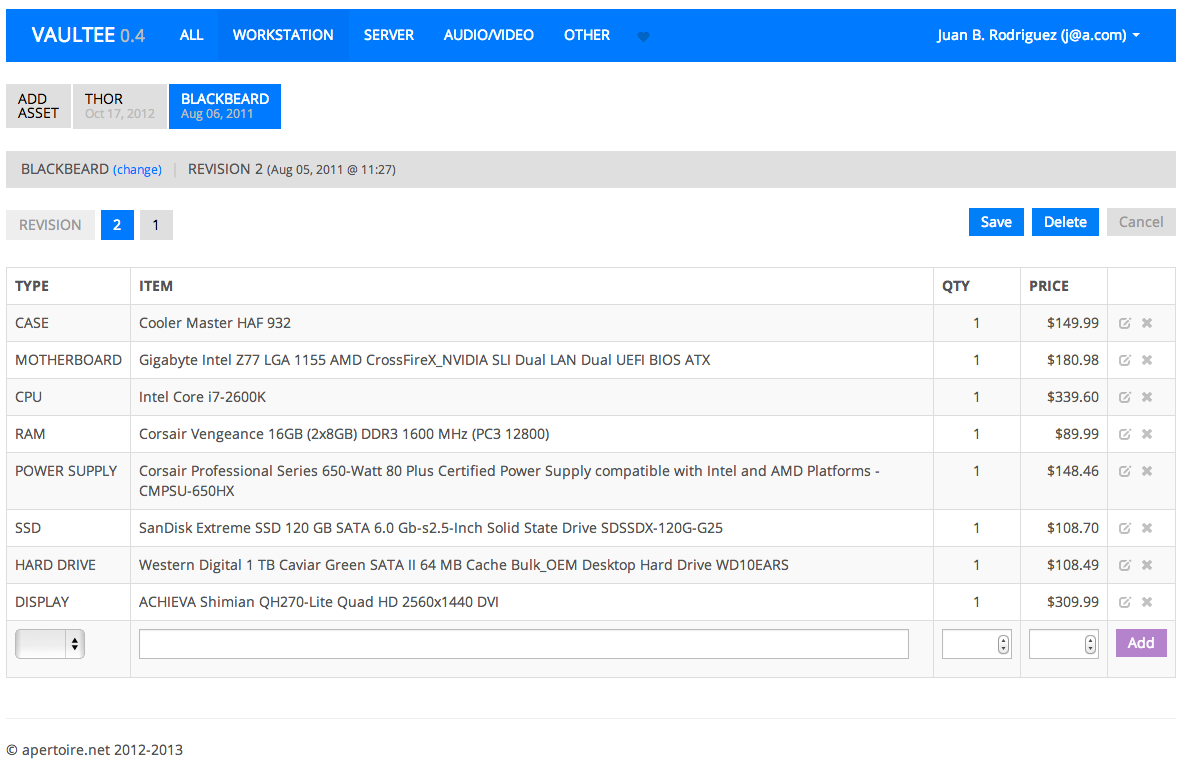Open the OTHER category
Image resolution: width=1189 pixels, height=780 pixels.
(586, 35)
